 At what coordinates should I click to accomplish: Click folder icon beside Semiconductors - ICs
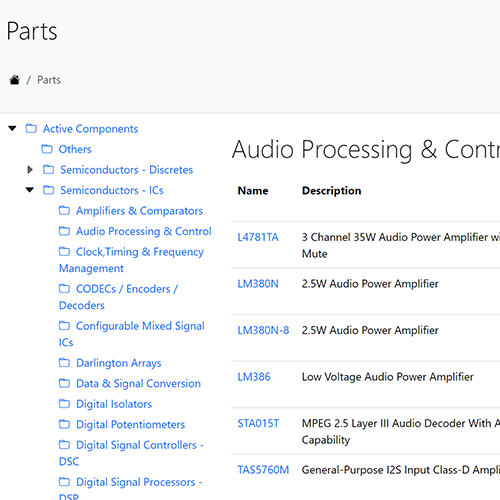[48, 190]
